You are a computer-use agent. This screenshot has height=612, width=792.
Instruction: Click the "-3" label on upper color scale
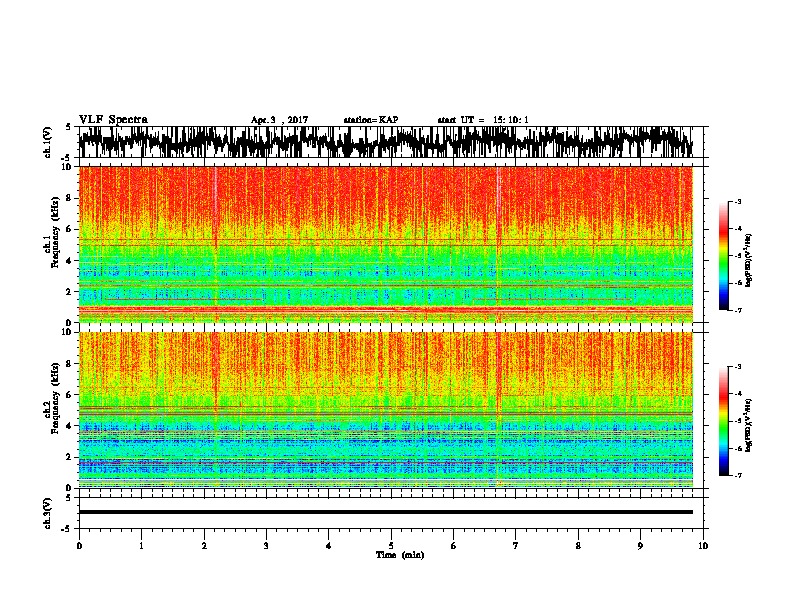coord(738,202)
